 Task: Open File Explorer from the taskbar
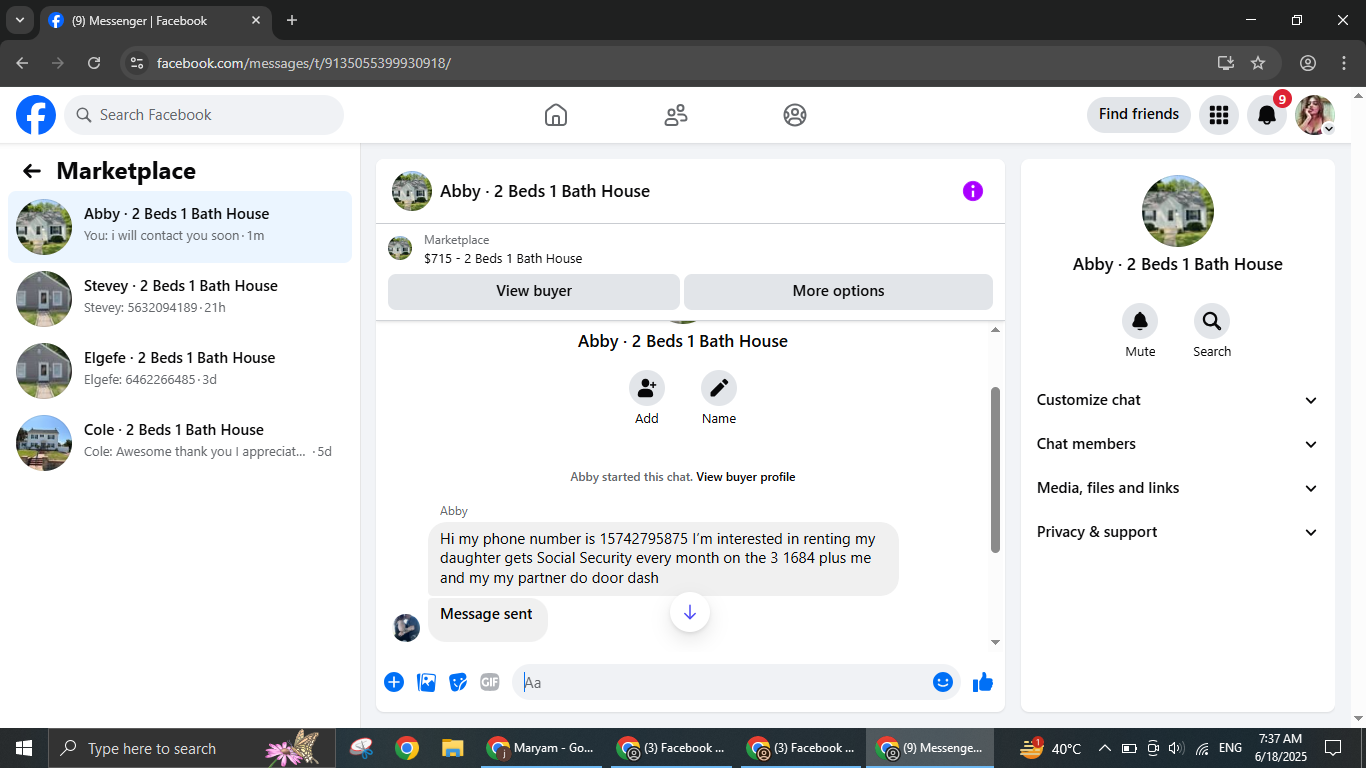(x=453, y=748)
